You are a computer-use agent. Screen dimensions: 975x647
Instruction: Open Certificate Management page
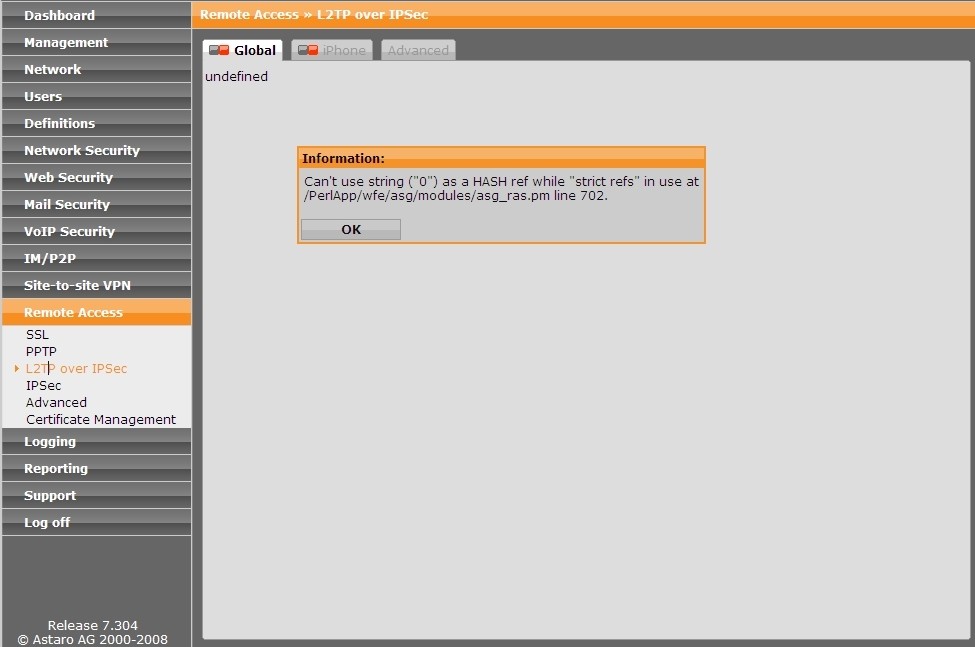coord(101,420)
